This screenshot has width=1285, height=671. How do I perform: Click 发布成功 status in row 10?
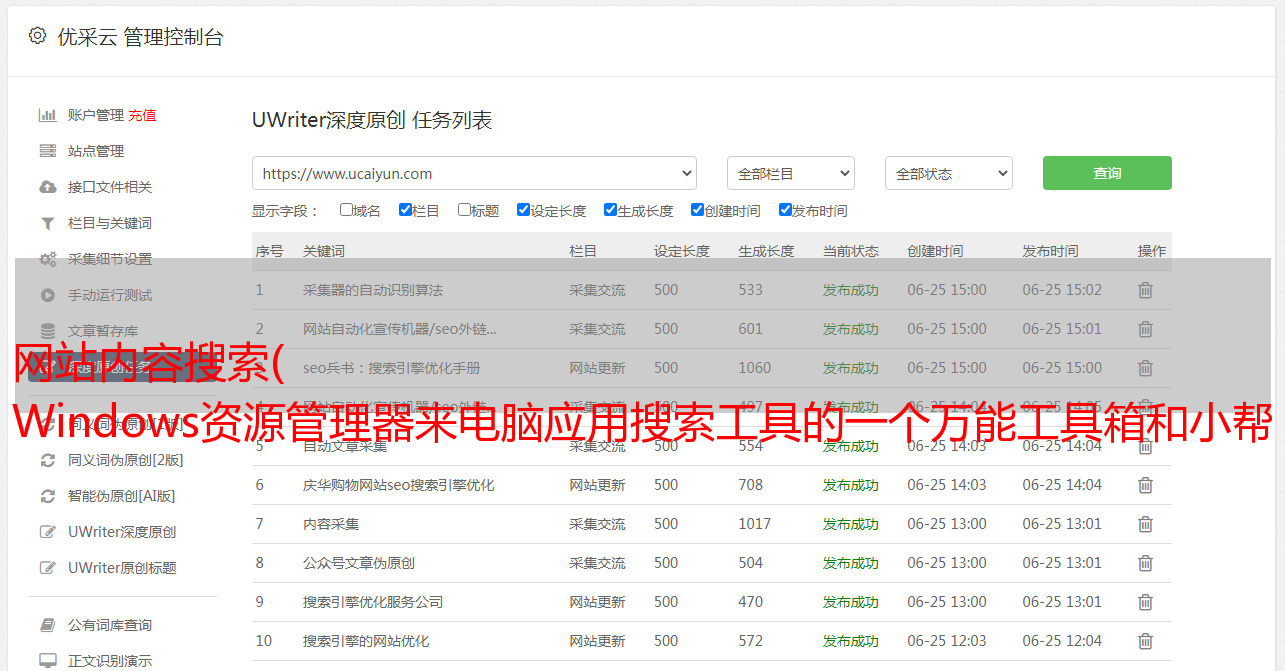851,641
